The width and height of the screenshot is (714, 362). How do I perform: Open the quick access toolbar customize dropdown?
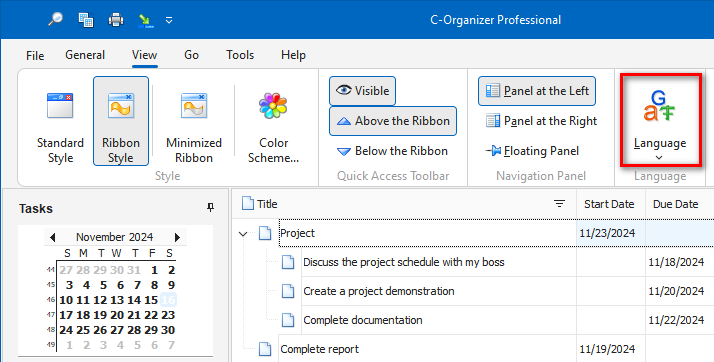(169, 20)
